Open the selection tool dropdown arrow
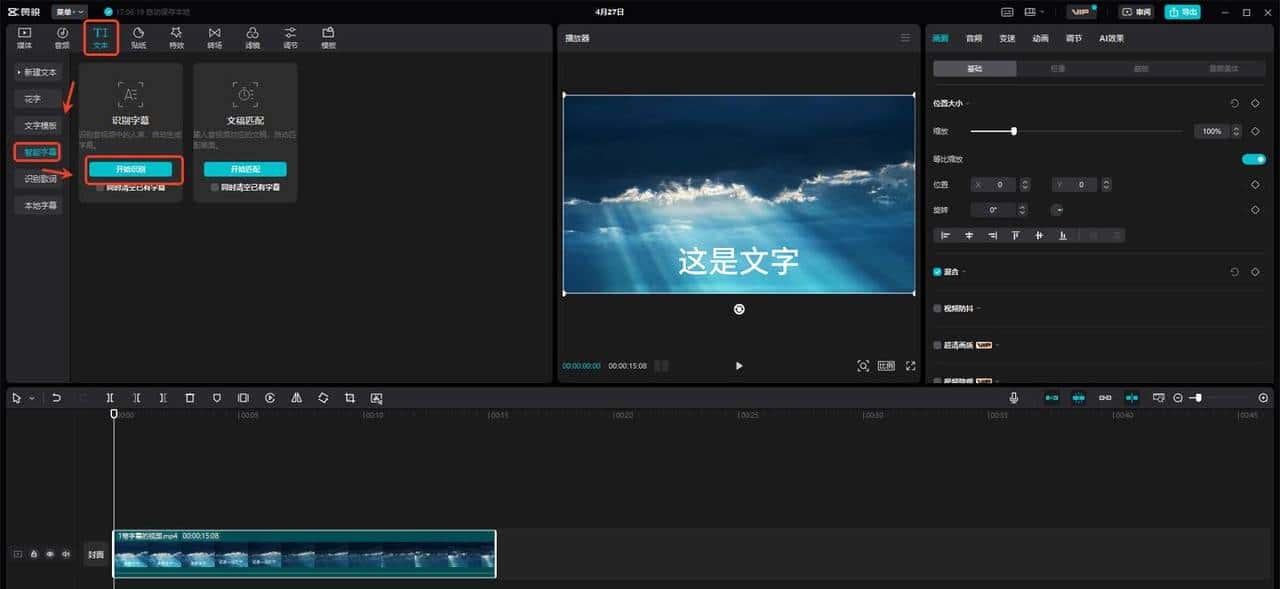The height and width of the screenshot is (589, 1280). (x=31, y=397)
